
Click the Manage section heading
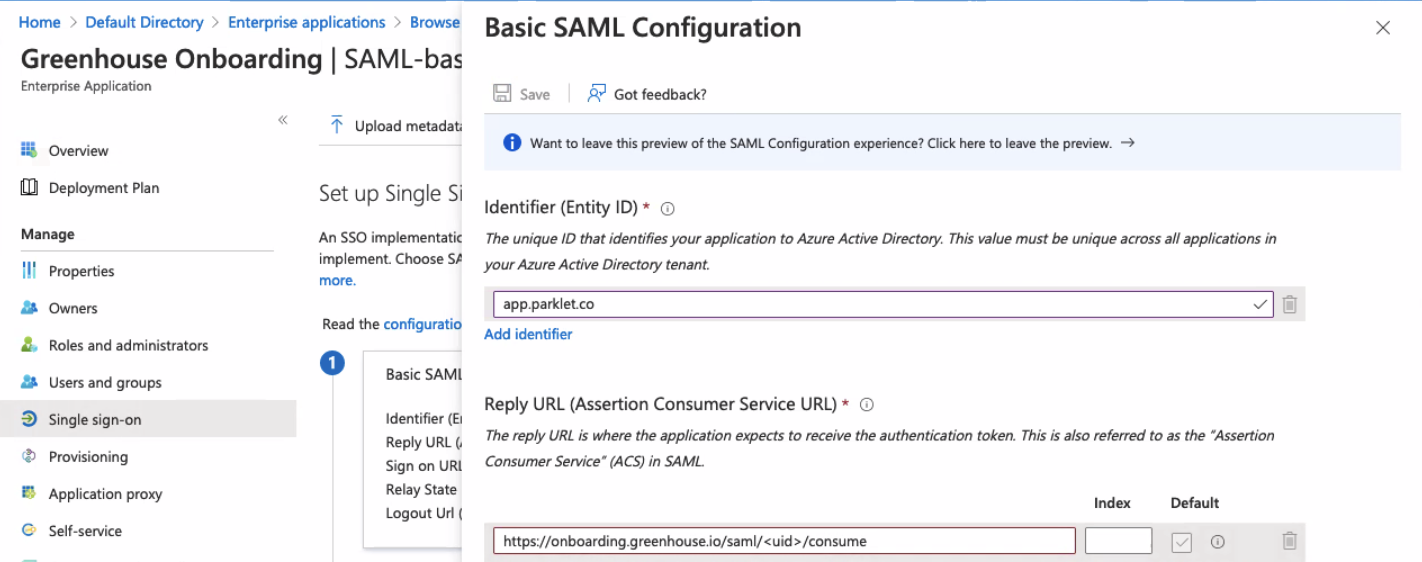(48, 234)
